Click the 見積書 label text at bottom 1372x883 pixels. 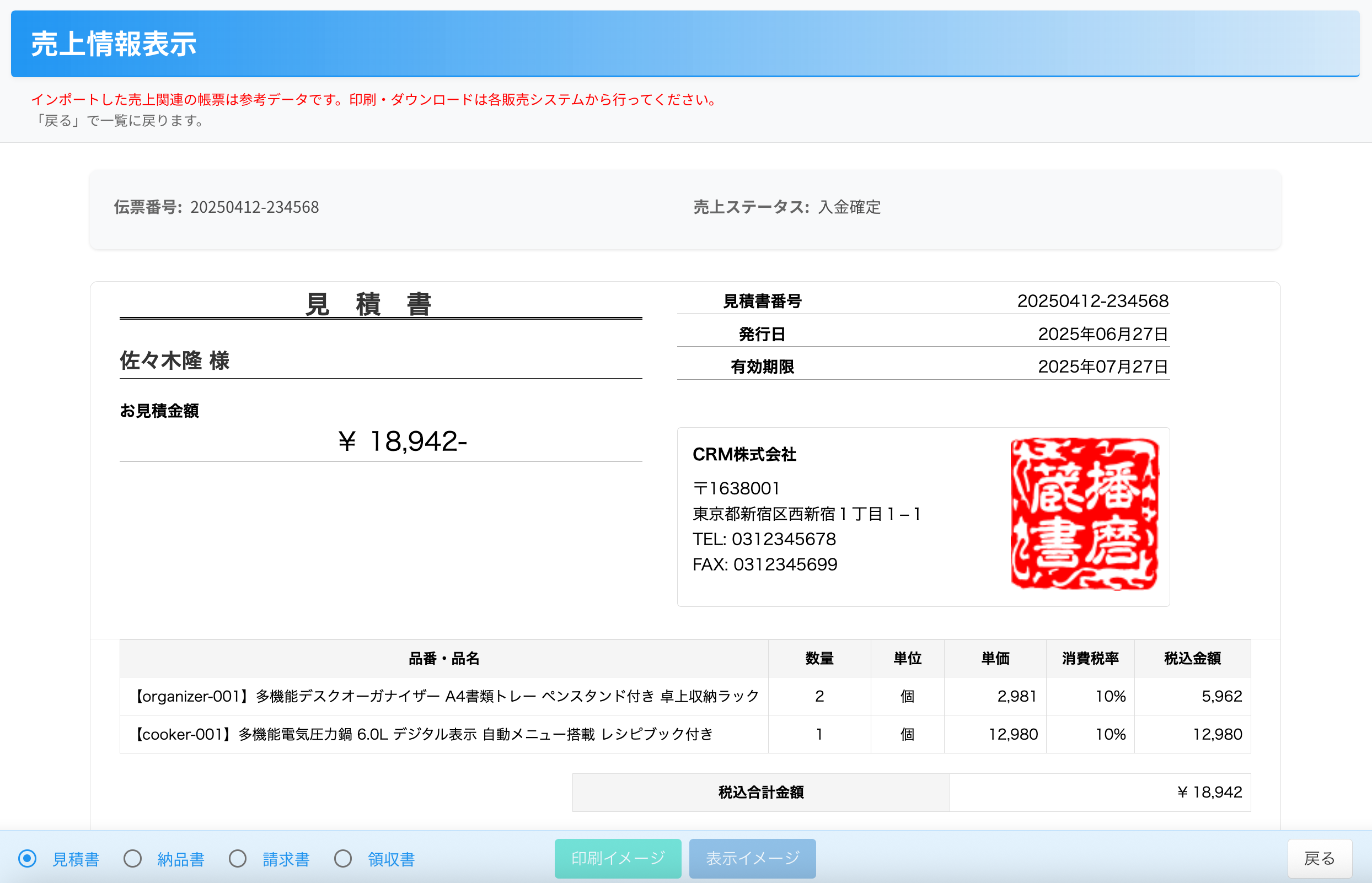76,859
